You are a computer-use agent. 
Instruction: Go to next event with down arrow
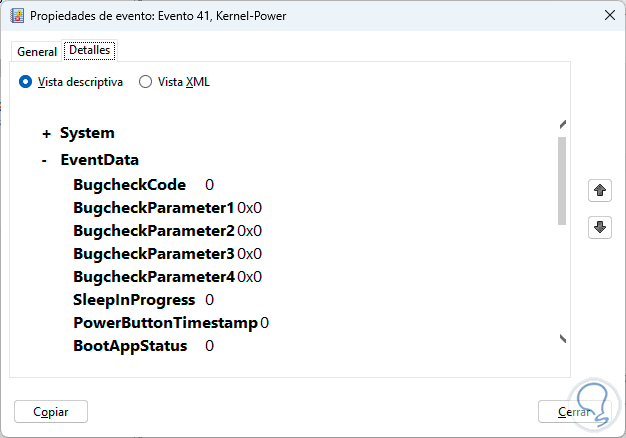click(600, 227)
